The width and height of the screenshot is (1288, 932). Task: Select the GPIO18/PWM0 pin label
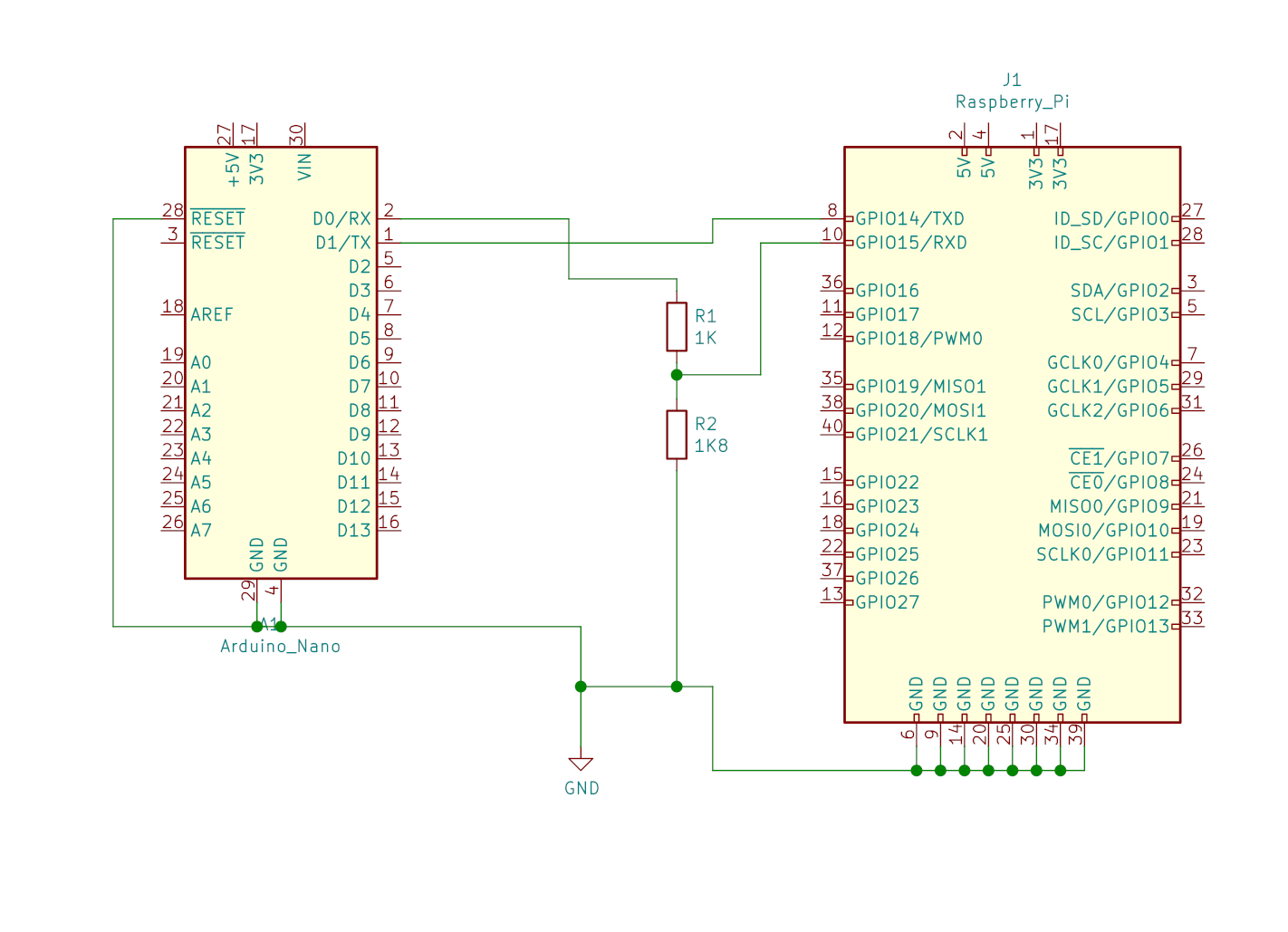tap(918, 339)
